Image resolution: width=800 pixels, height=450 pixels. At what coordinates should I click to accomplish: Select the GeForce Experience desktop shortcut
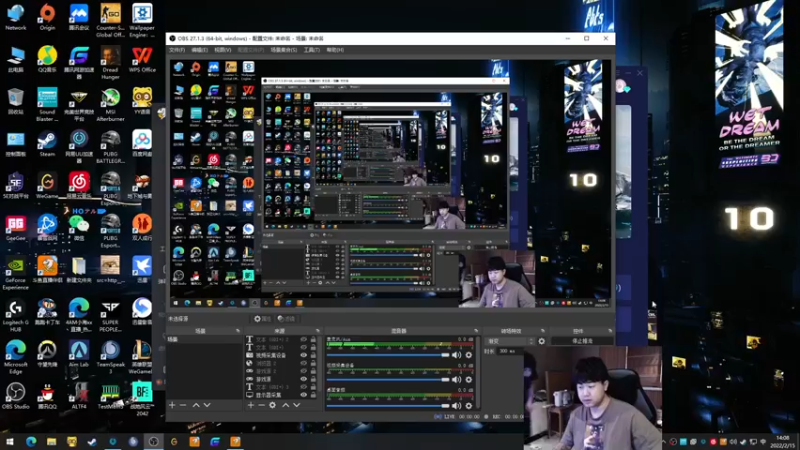(15, 273)
